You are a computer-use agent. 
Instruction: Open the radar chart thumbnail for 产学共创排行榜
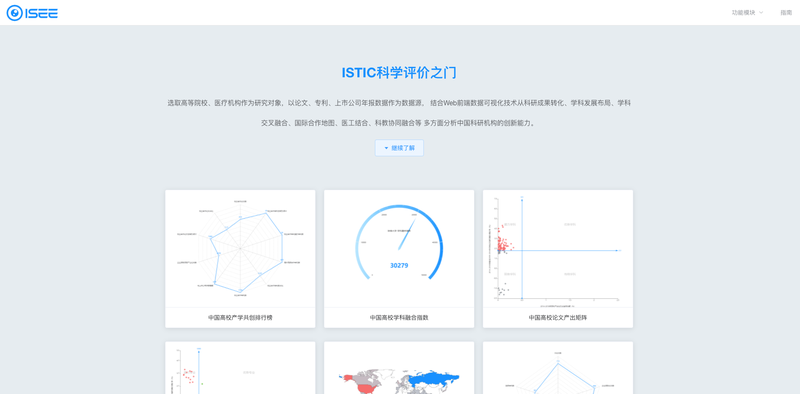pyautogui.click(x=240, y=249)
